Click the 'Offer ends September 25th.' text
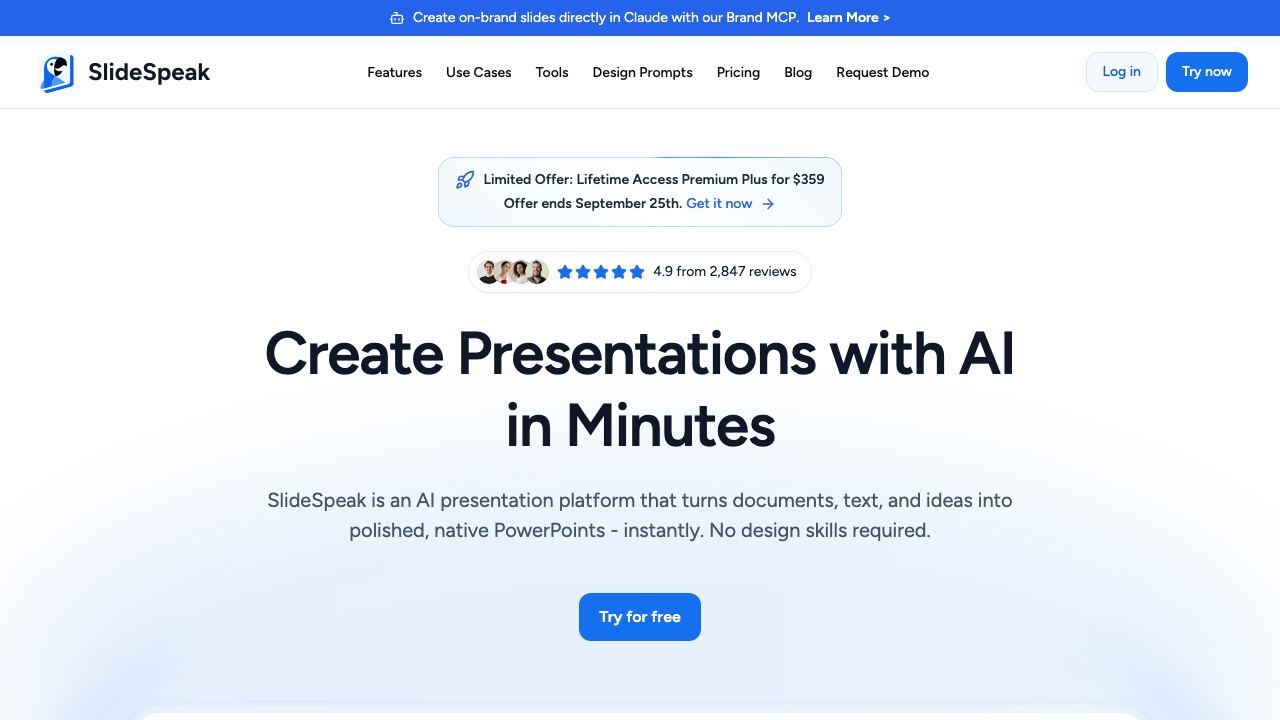The width and height of the screenshot is (1280, 720). click(593, 204)
